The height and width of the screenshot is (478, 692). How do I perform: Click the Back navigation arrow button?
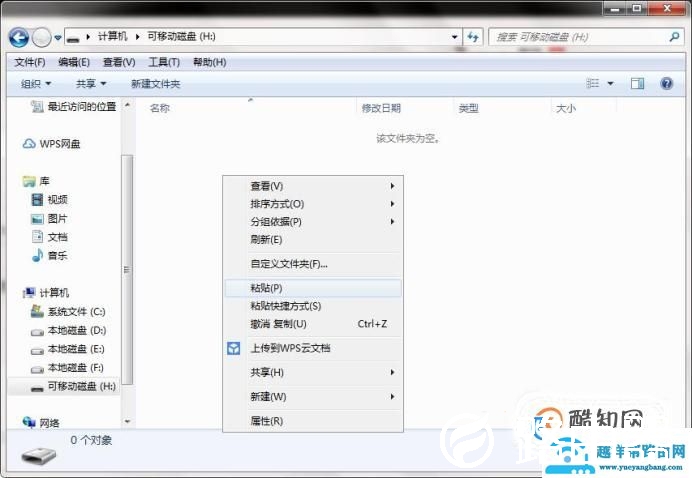(x=19, y=38)
